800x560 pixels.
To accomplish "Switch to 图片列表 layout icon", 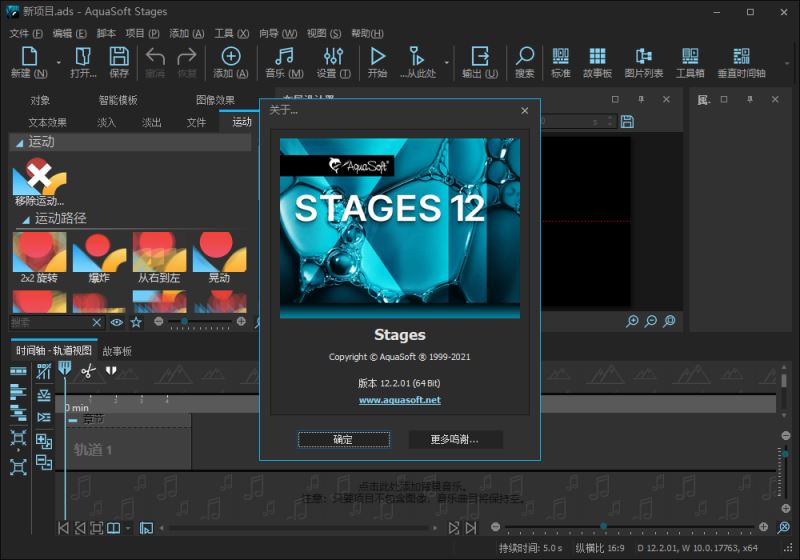I will point(643,56).
